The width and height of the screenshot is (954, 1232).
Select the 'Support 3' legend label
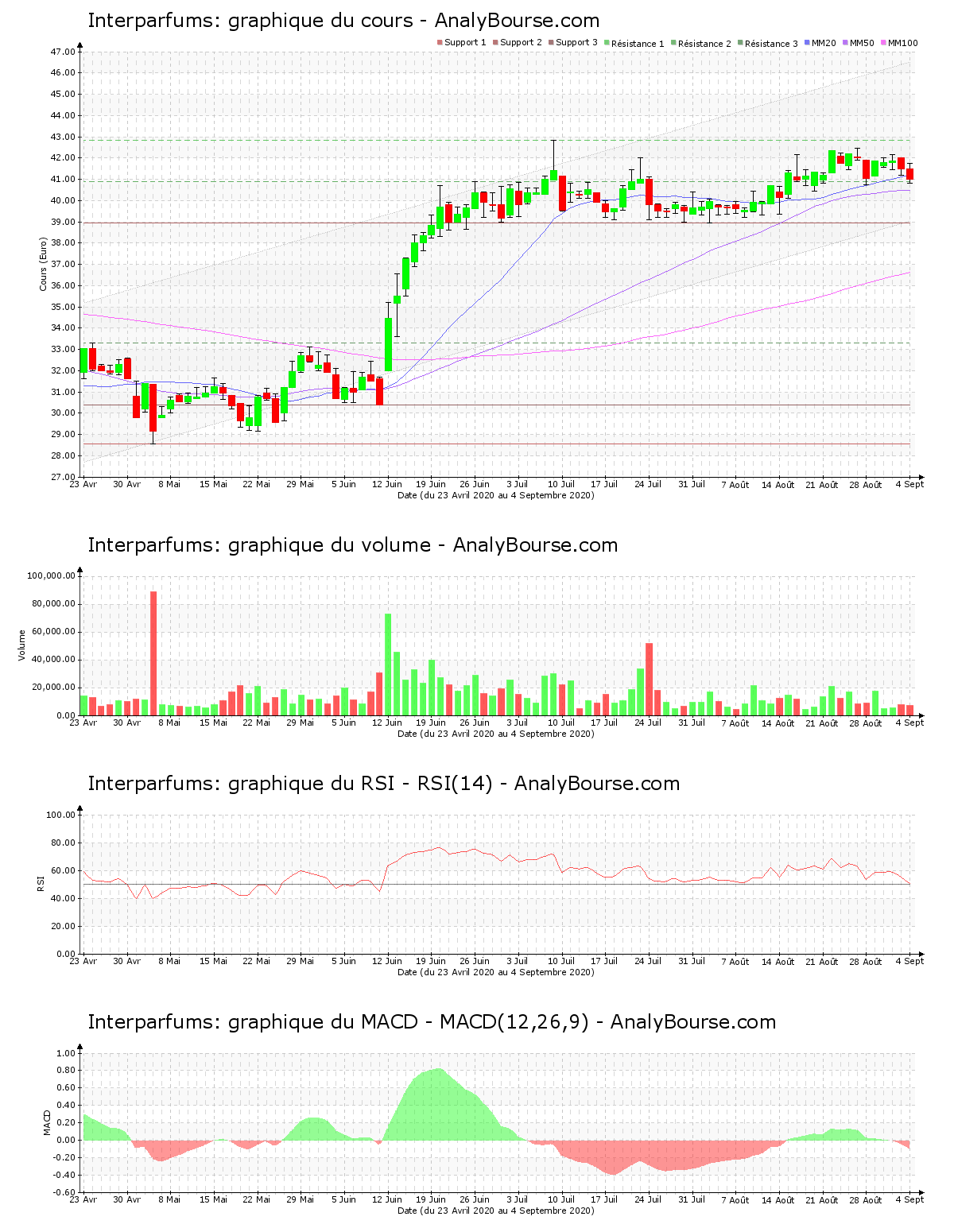click(x=576, y=43)
